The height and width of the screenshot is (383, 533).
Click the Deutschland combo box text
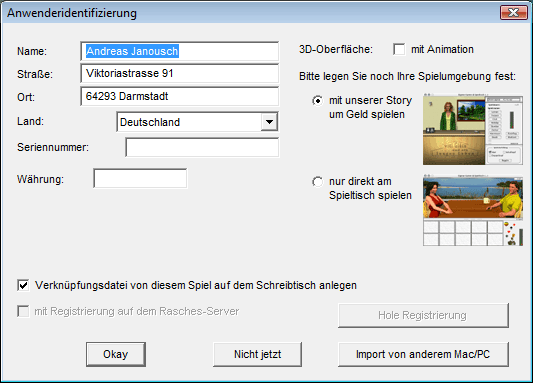click(150, 122)
